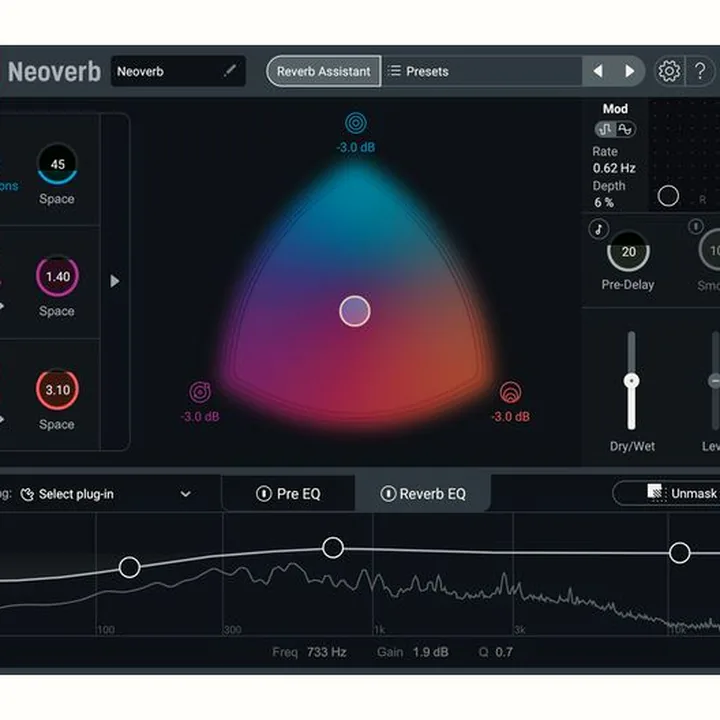Click the Dry/Wet slider handle
The width and height of the screenshot is (720, 720).
[x=631, y=381]
